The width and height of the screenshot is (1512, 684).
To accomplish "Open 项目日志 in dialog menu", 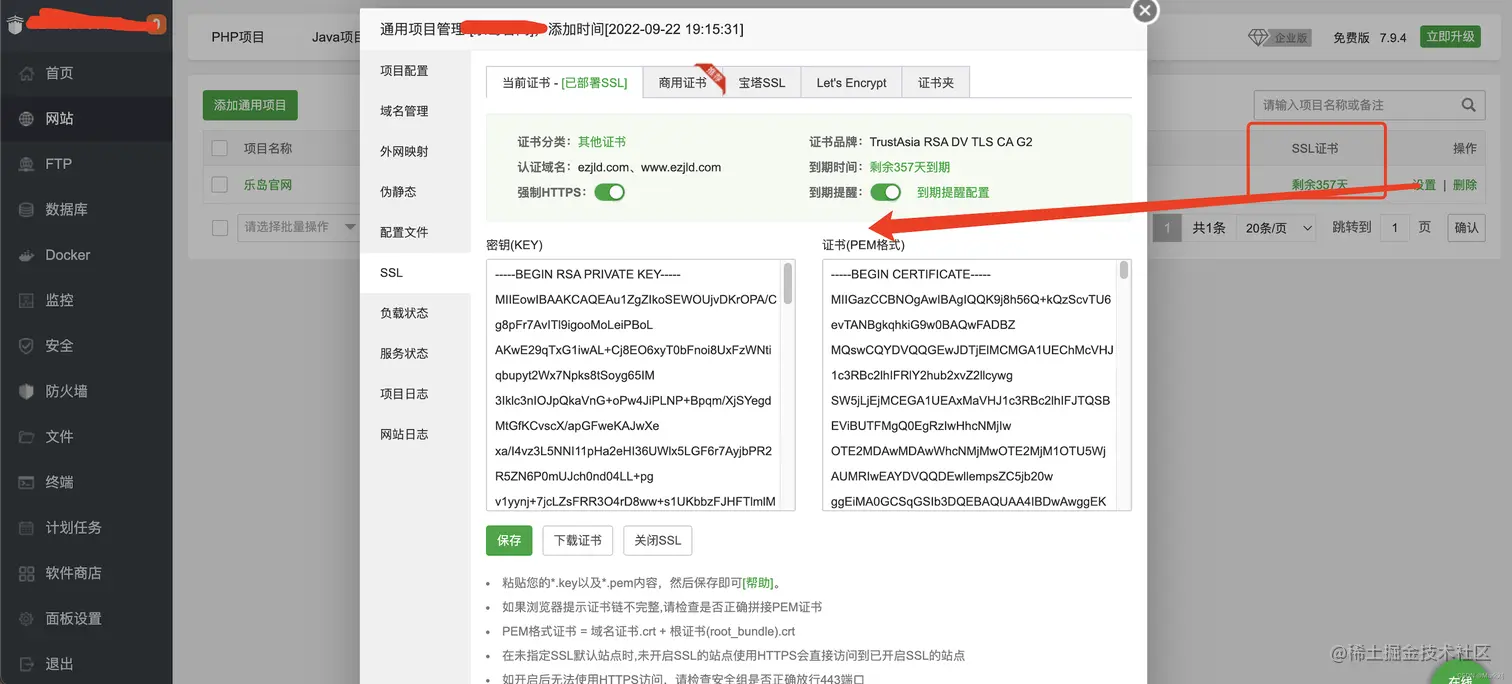I will coord(415,394).
